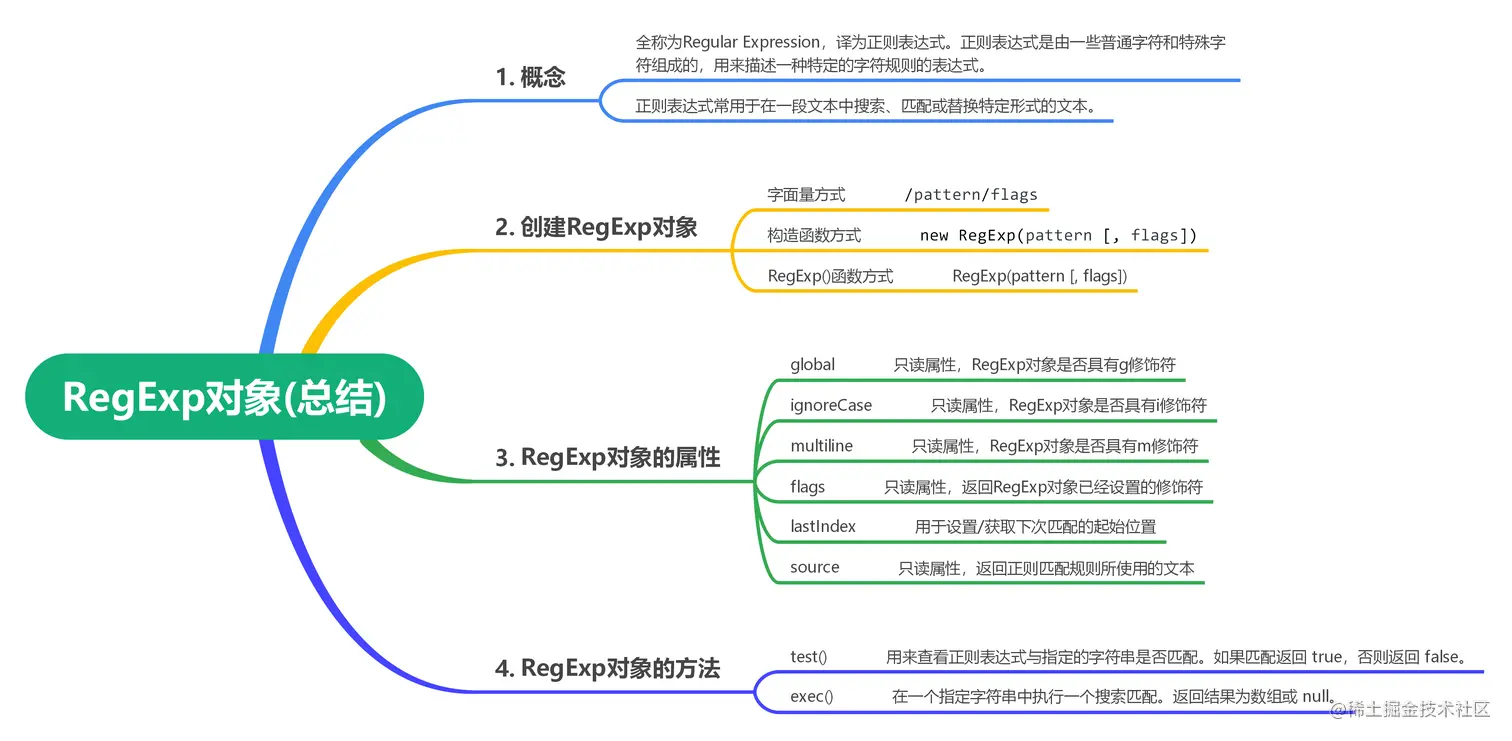Select the branch node 1. 概念

[x=531, y=77]
